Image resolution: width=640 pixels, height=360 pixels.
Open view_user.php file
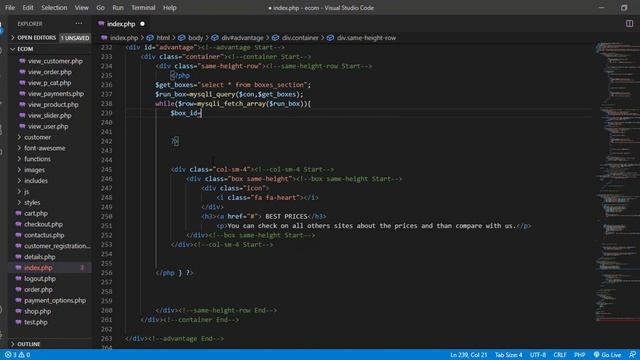(48, 127)
